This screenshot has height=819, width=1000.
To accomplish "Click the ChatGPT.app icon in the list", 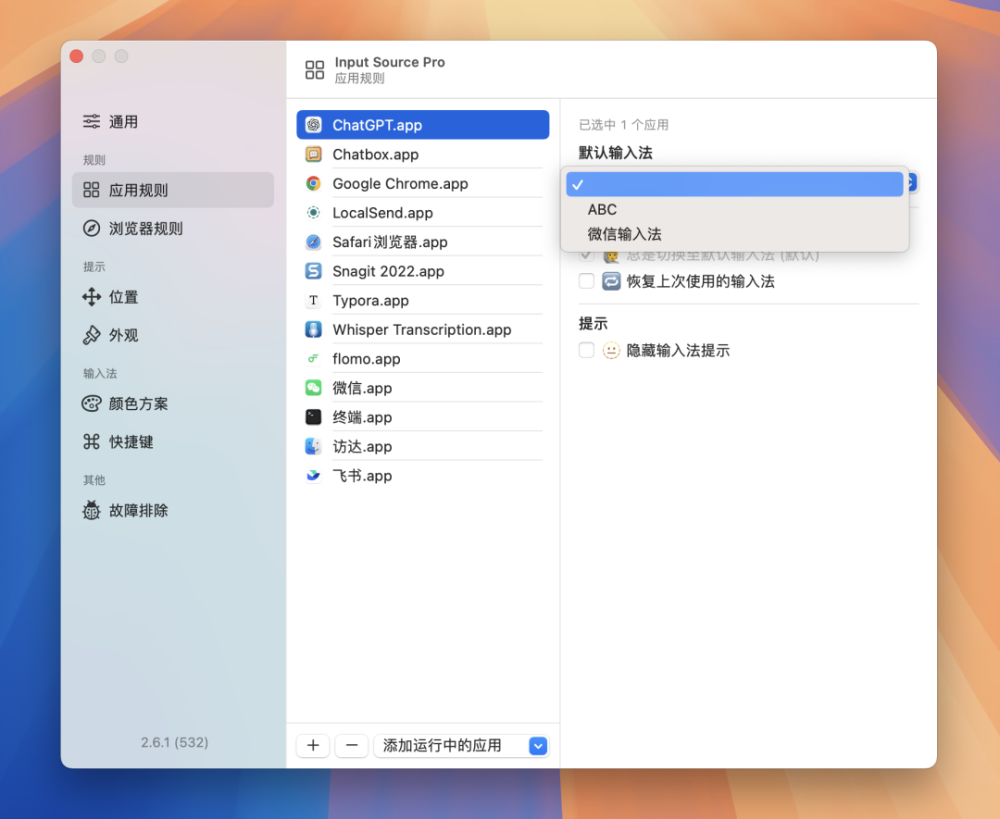I will pyautogui.click(x=313, y=124).
